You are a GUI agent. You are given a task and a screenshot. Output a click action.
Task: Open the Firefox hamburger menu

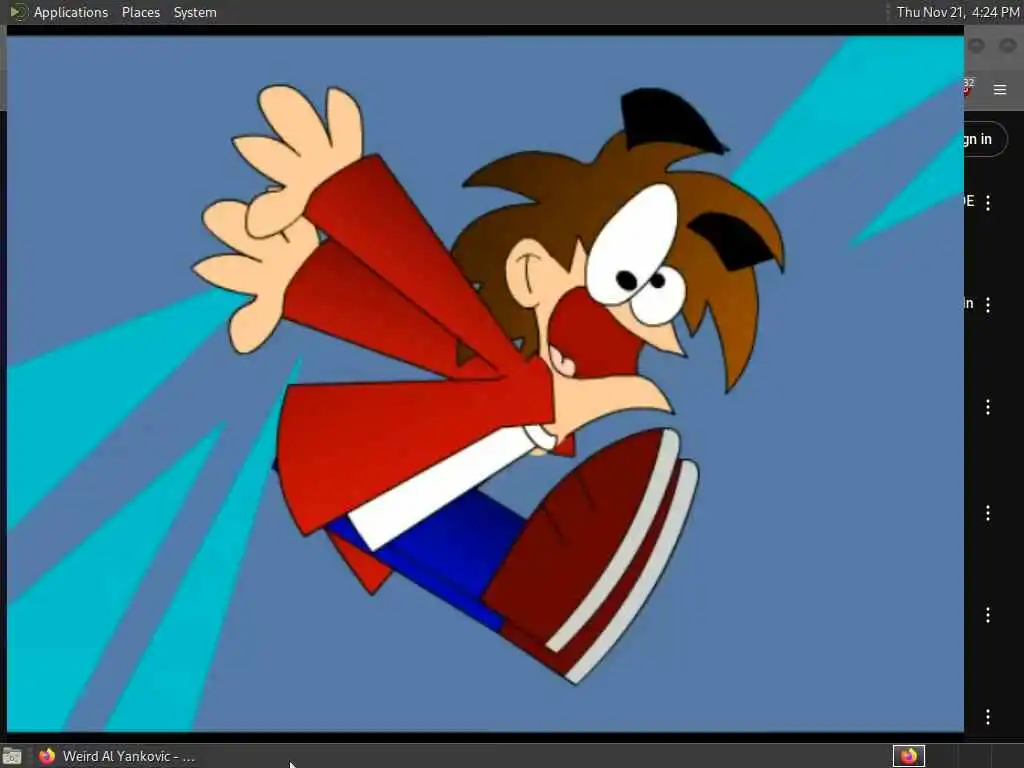tap(1000, 89)
